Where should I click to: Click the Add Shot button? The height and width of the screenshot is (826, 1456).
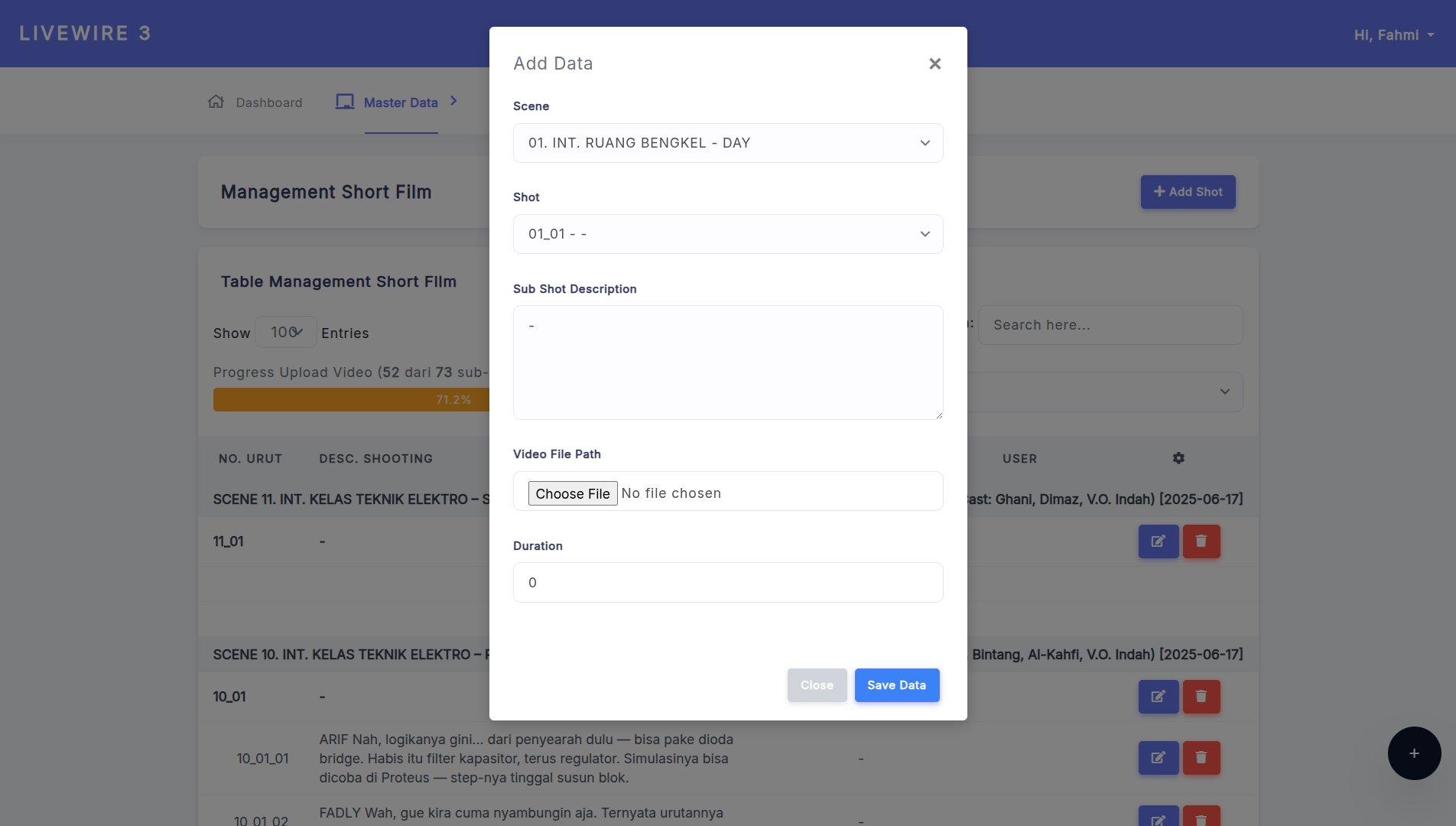point(1188,192)
